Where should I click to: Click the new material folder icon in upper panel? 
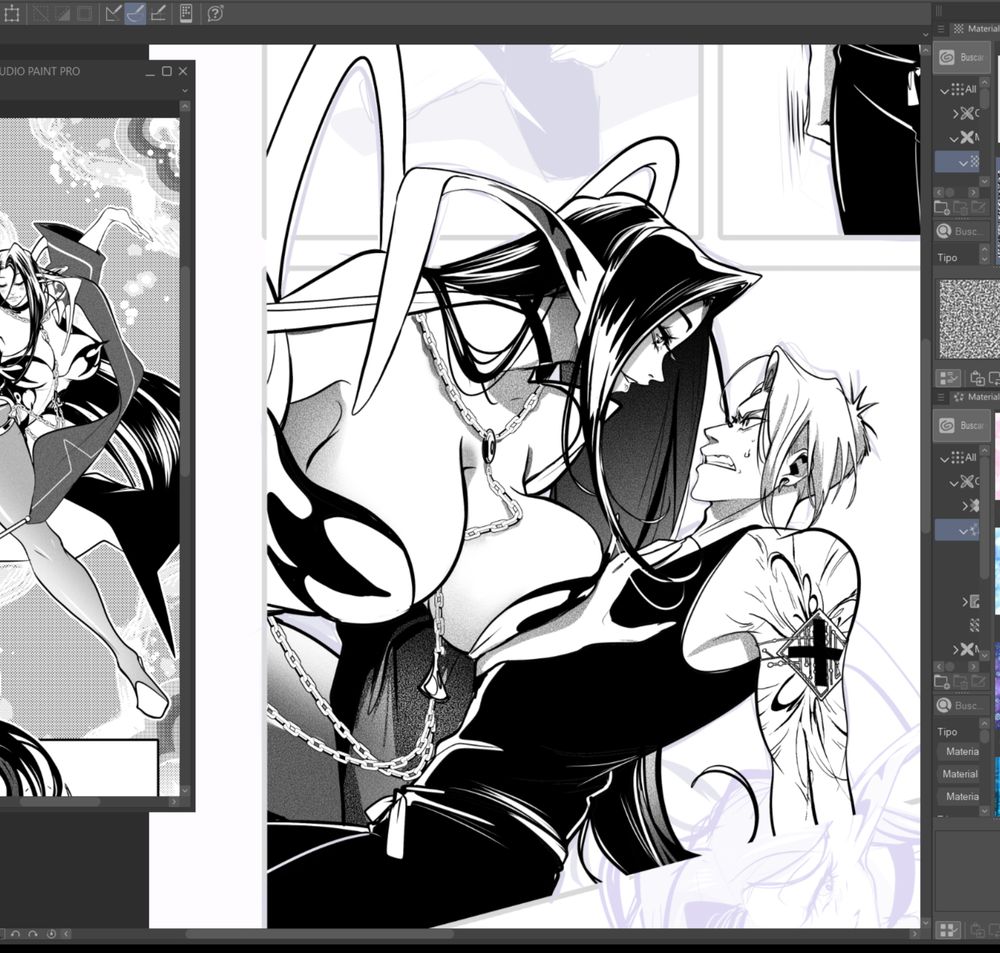coord(941,207)
